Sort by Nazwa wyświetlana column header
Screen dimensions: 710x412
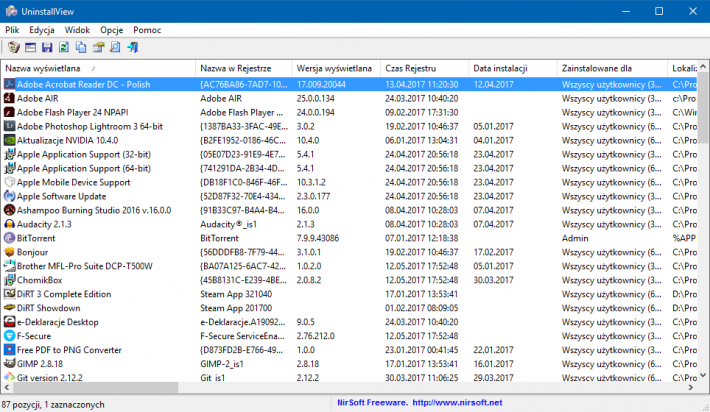(98, 68)
